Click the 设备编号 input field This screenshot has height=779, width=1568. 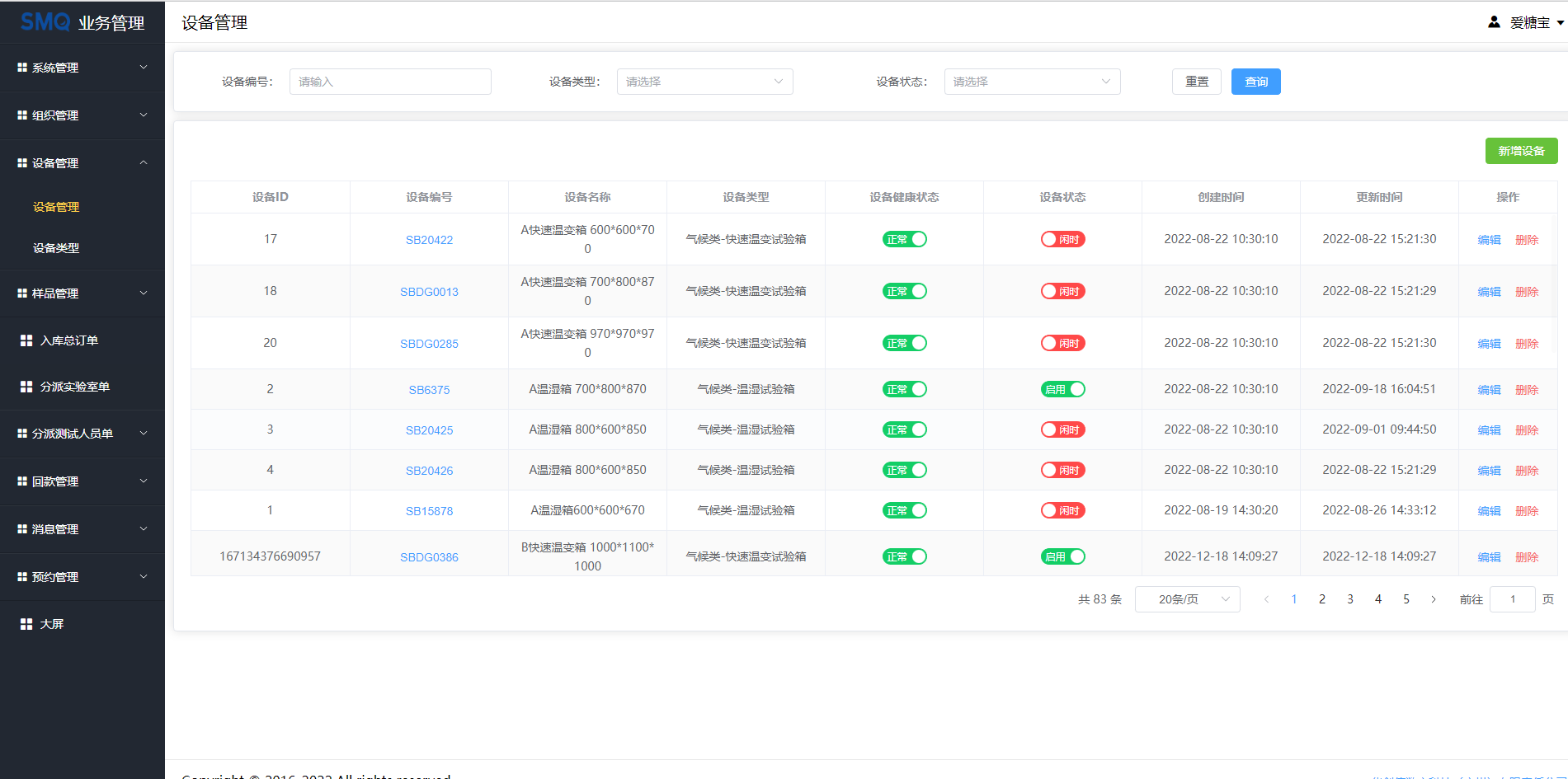coord(390,82)
